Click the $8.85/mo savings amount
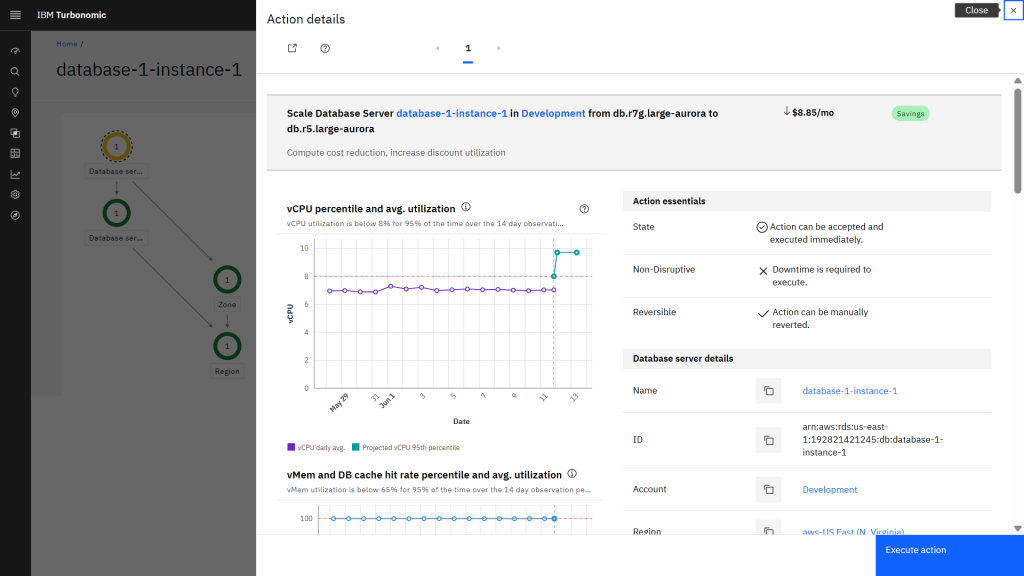1024x576 pixels. (812, 113)
